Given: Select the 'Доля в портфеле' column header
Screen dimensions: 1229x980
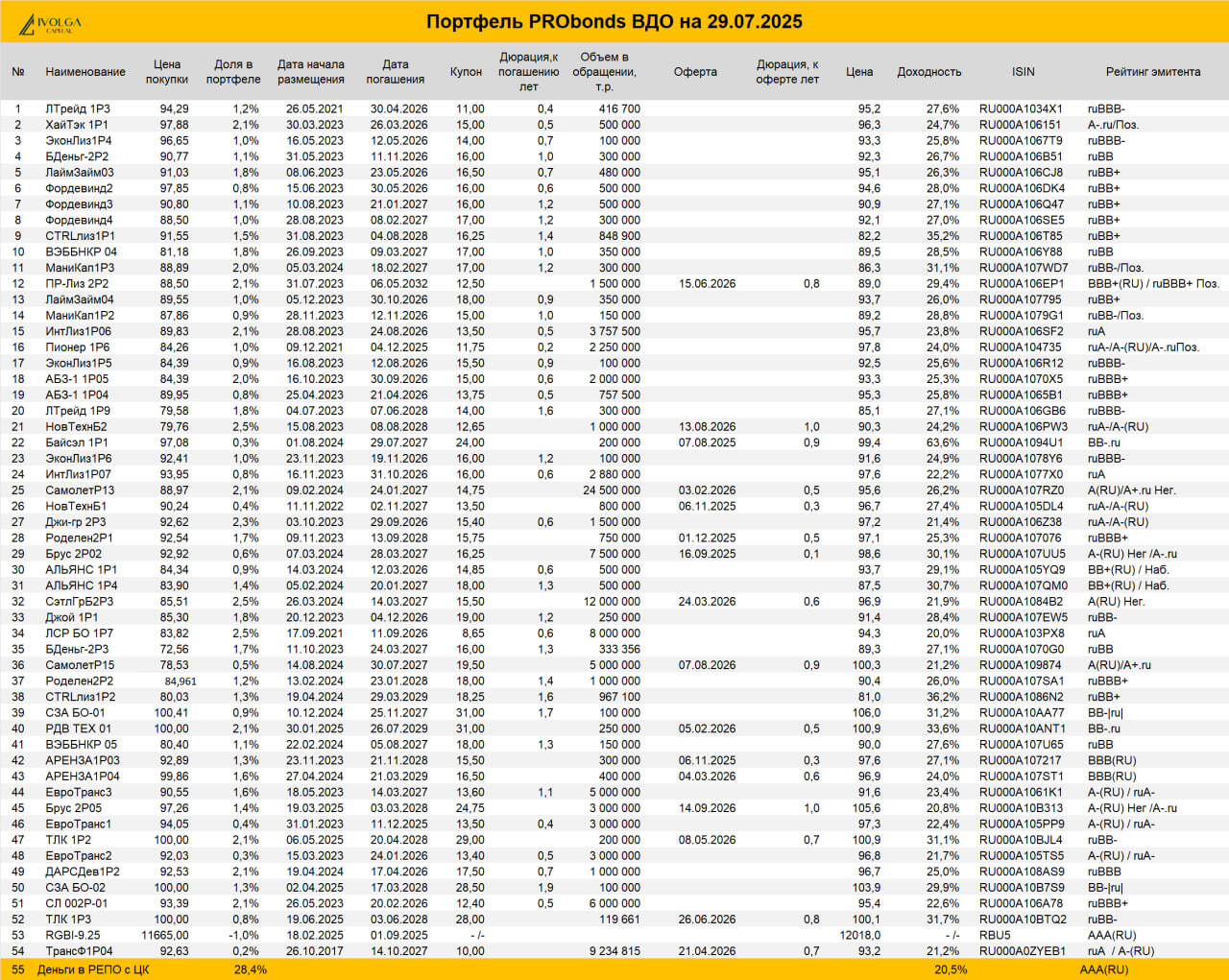Looking at the screenshot, I should (x=233, y=72).
